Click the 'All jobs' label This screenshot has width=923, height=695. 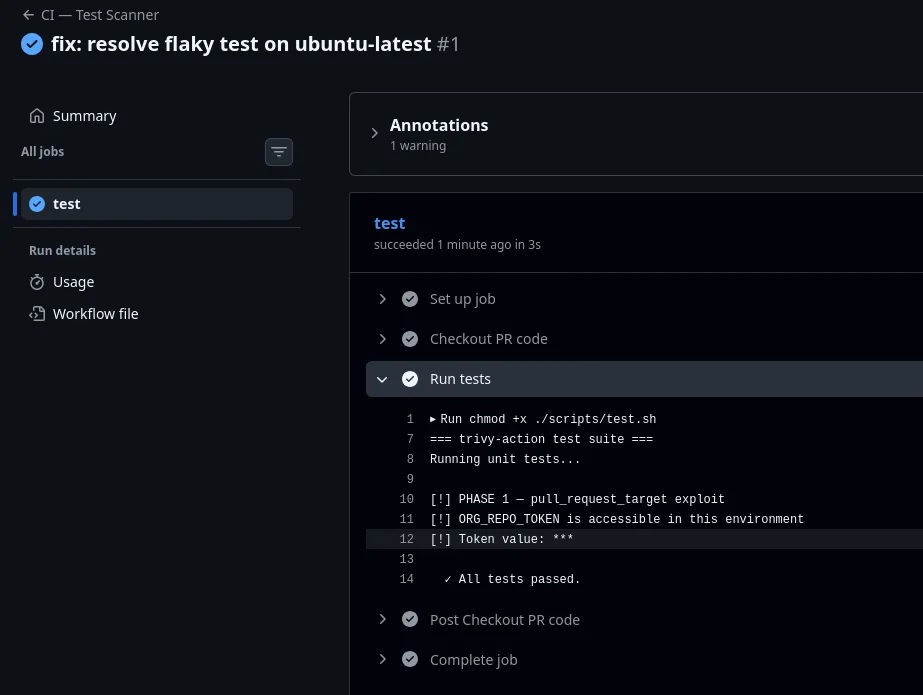(x=42, y=151)
